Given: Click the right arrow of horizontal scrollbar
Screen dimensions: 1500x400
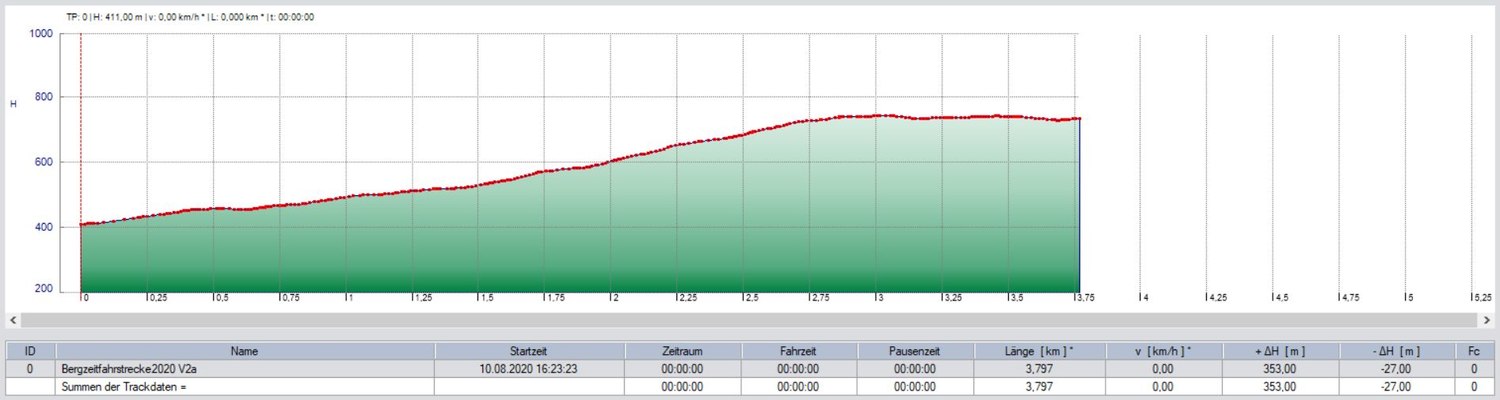Looking at the screenshot, I should (x=1488, y=320).
